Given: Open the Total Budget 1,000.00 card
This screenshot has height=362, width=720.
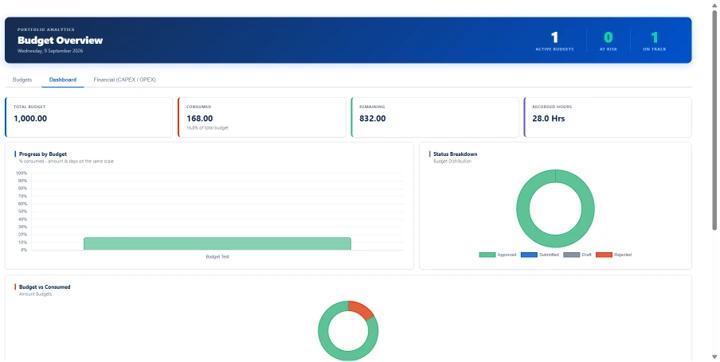Looking at the screenshot, I should click(x=89, y=117).
